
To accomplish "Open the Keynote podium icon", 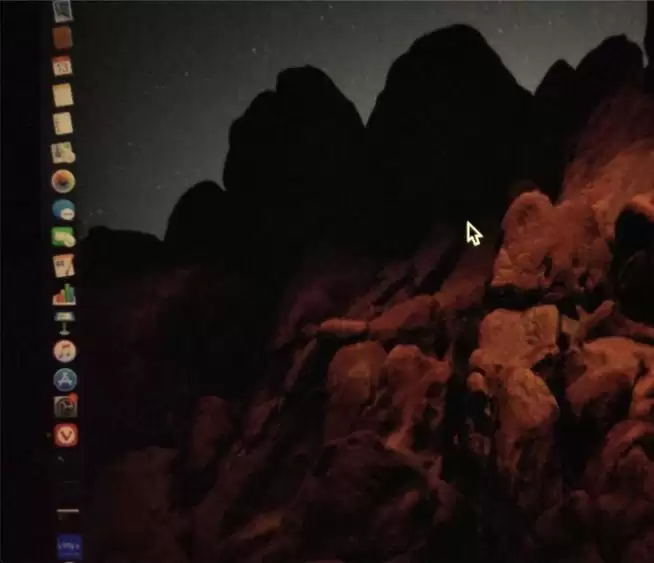I will 65,323.
